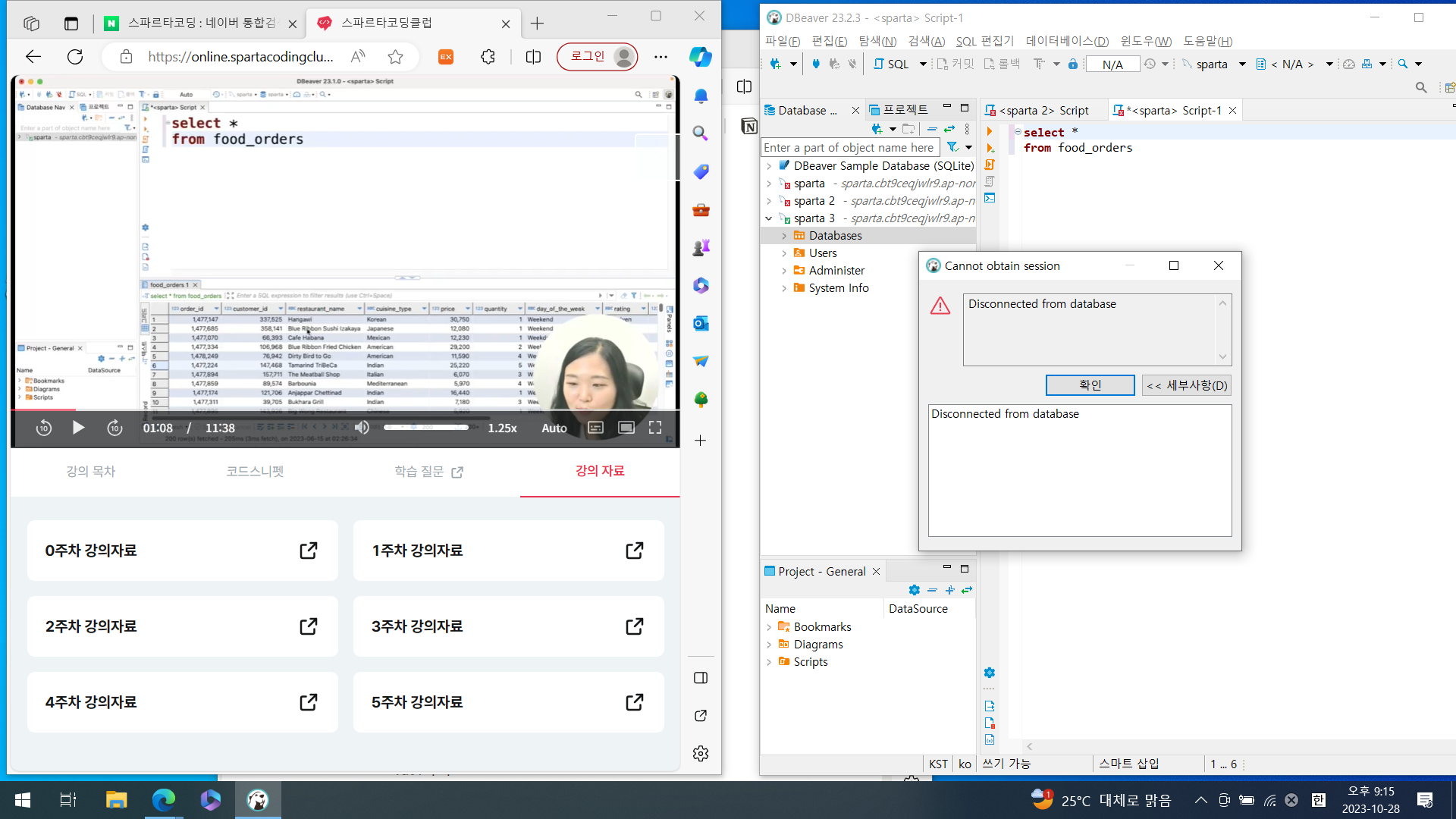This screenshot has height=819, width=1456.
Task: Execute SQL statement with the orange arrow icon
Action: (x=990, y=132)
